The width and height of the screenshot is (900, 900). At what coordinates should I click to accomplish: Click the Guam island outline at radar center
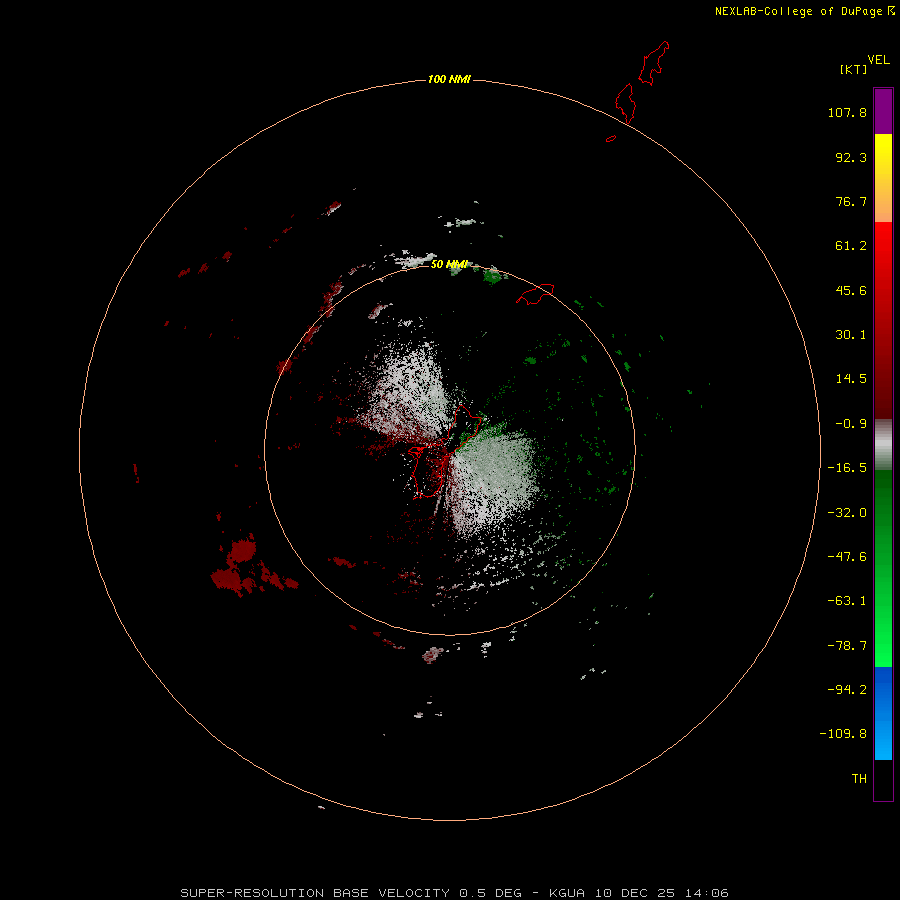click(x=445, y=452)
